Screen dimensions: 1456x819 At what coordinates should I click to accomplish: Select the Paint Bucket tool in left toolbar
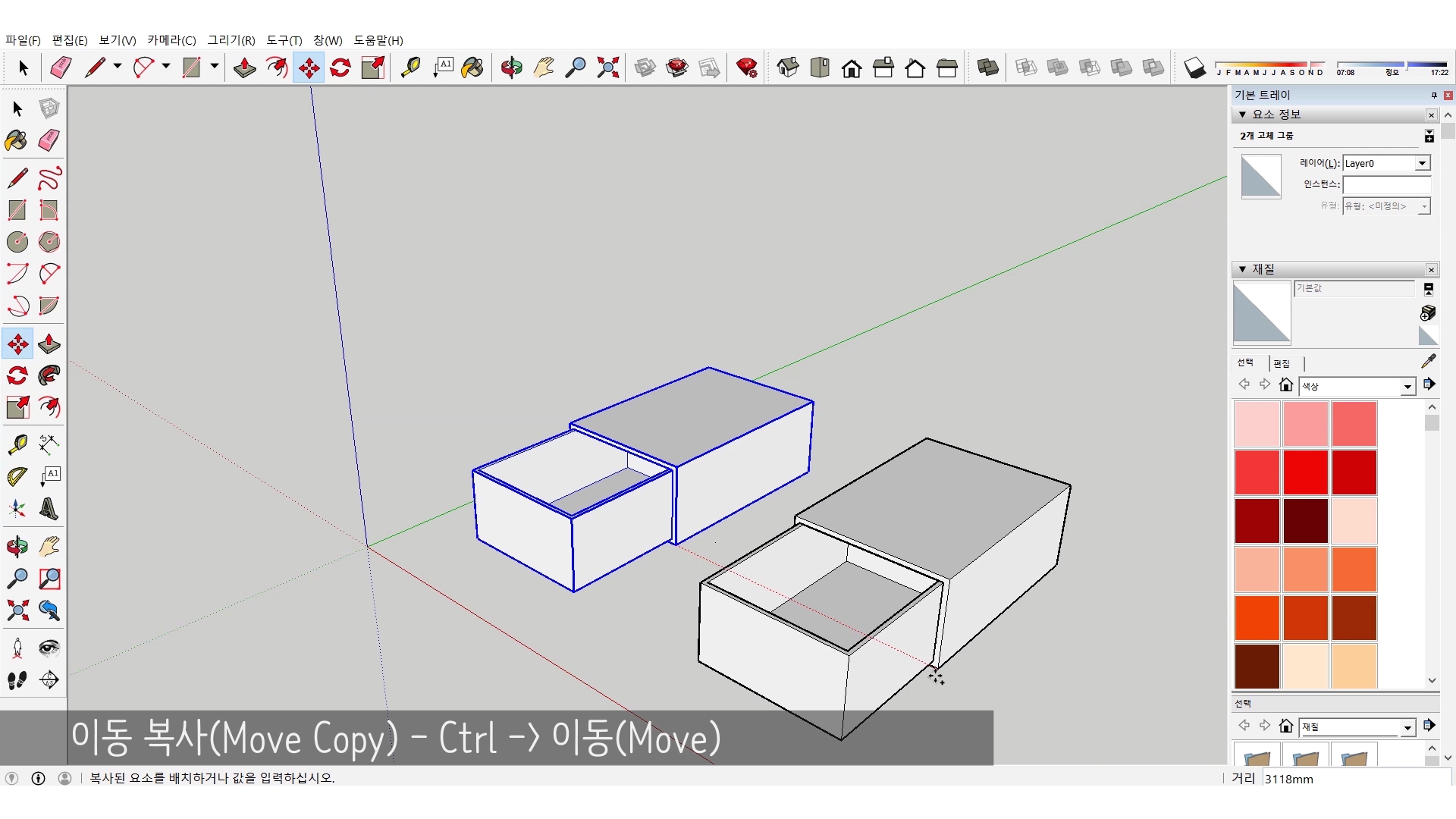pyautogui.click(x=16, y=140)
